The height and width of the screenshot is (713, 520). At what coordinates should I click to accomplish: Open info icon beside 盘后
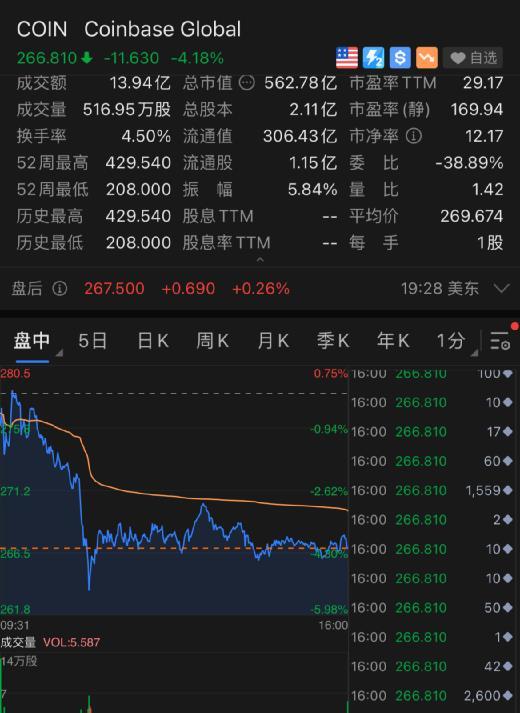60,288
